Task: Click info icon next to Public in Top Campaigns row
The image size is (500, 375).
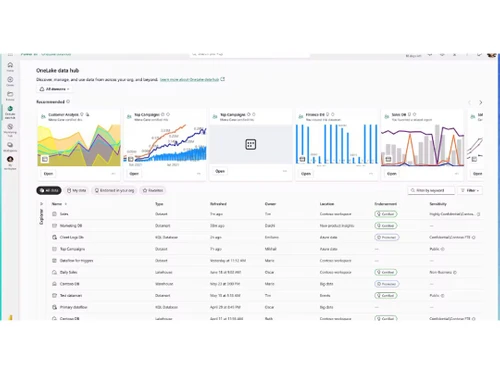Action: (443, 249)
